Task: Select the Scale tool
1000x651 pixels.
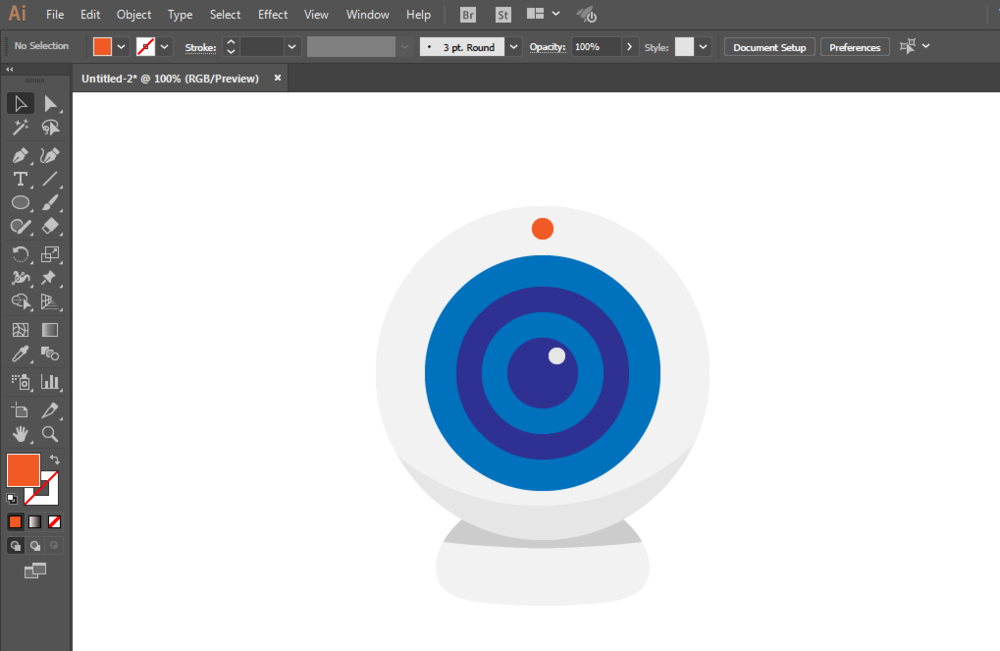Action: tap(50, 254)
